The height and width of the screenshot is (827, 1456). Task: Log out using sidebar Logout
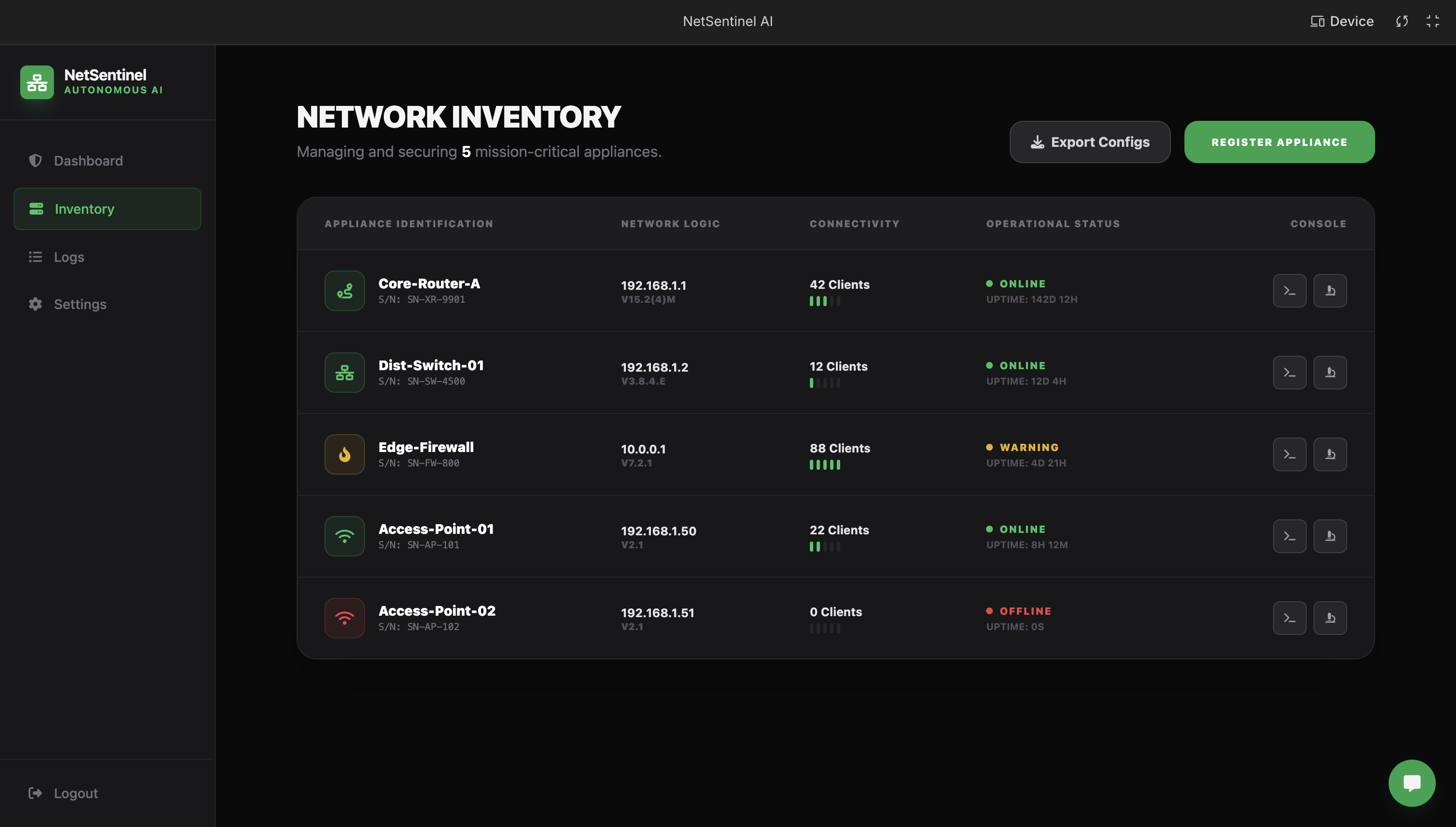click(75, 793)
